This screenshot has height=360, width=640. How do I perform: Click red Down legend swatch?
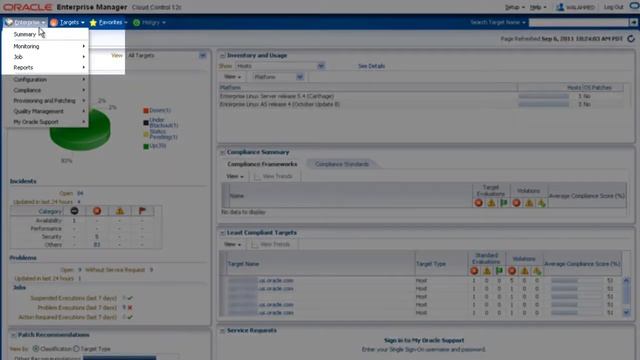[146, 110]
